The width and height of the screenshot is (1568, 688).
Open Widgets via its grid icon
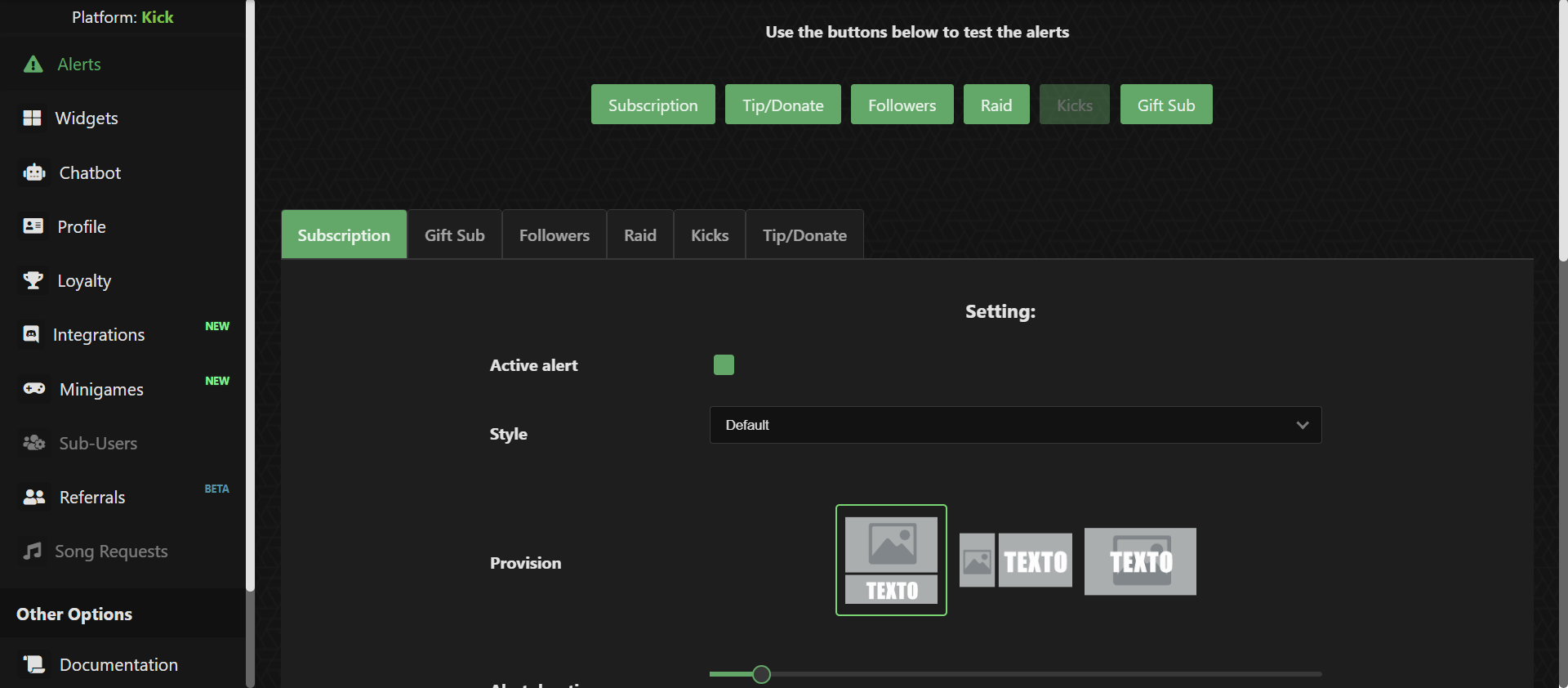pyautogui.click(x=33, y=118)
